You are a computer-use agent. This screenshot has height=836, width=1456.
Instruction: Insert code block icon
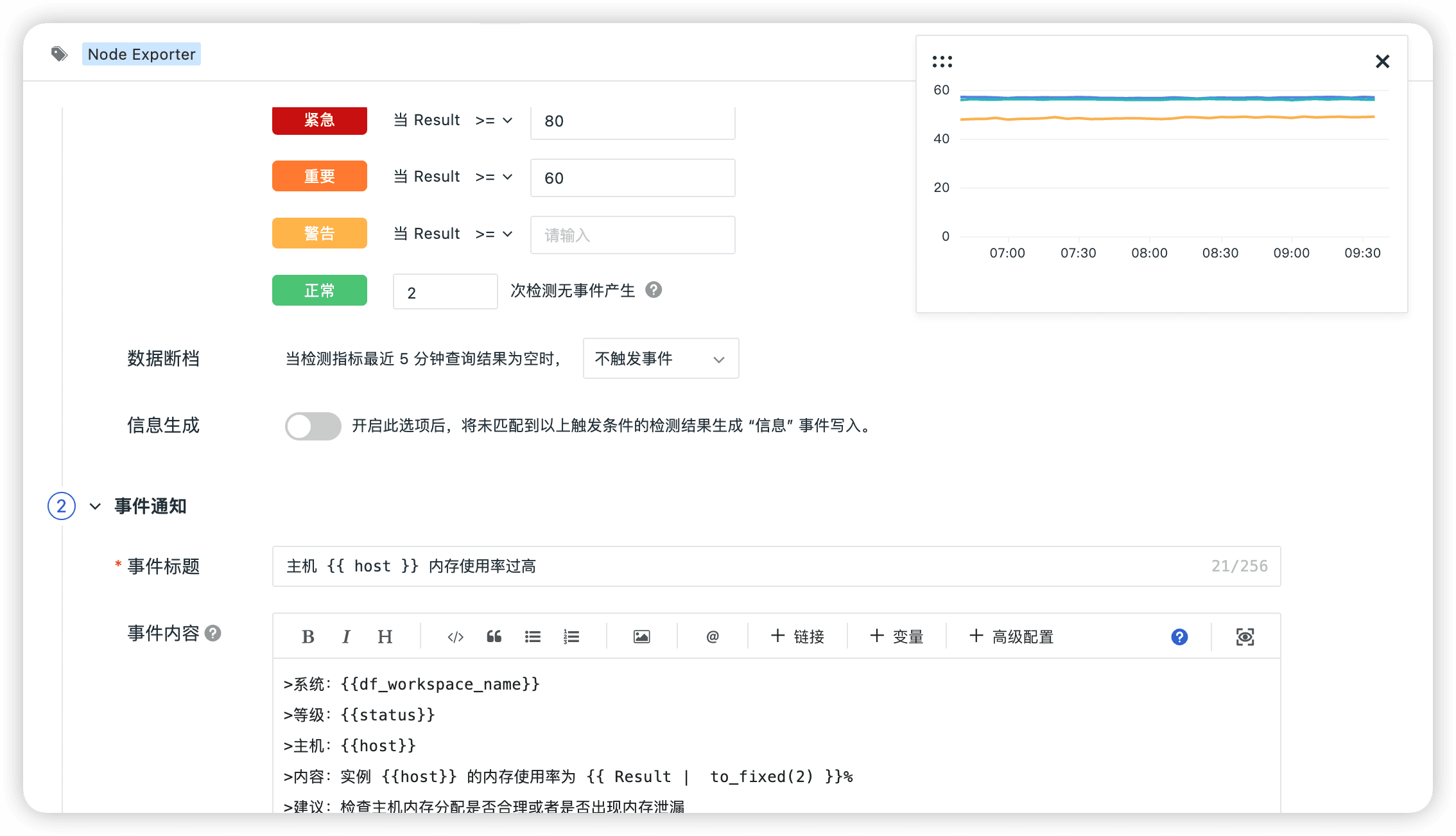[x=455, y=636]
